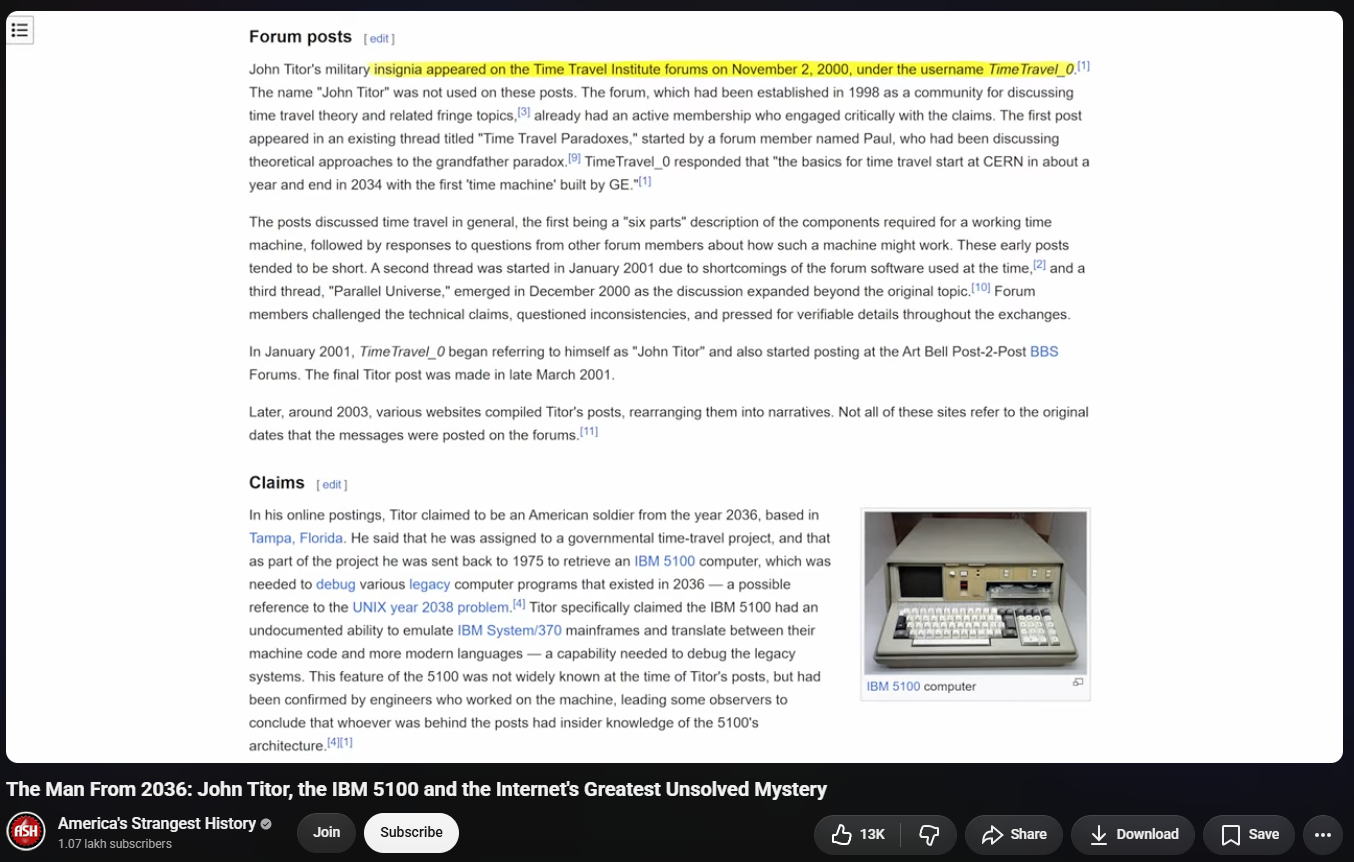Open the three-dot more actions menu
The height and width of the screenshot is (862, 1354).
[x=1322, y=834]
